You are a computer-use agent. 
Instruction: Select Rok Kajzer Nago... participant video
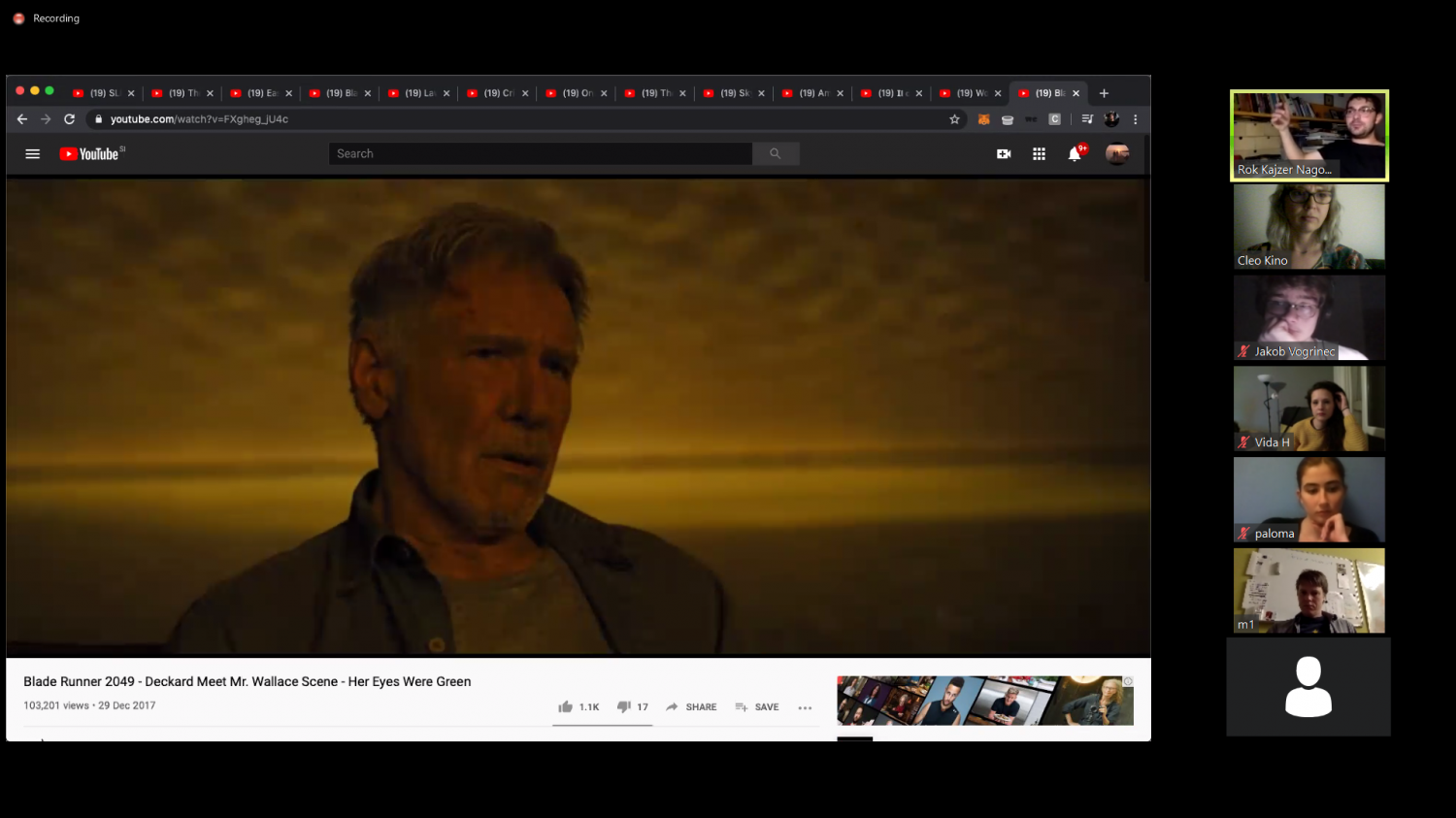tap(1309, 136)
